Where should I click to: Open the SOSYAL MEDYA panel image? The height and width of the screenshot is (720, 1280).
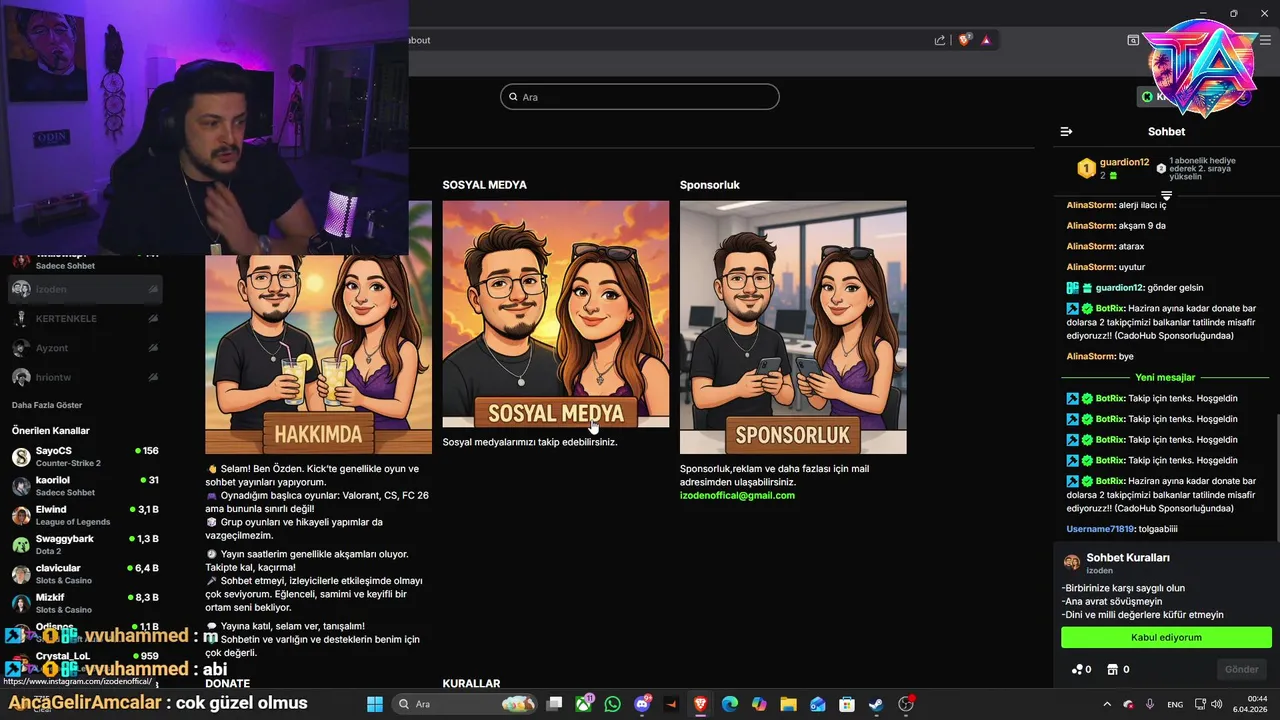coord(556,314)
